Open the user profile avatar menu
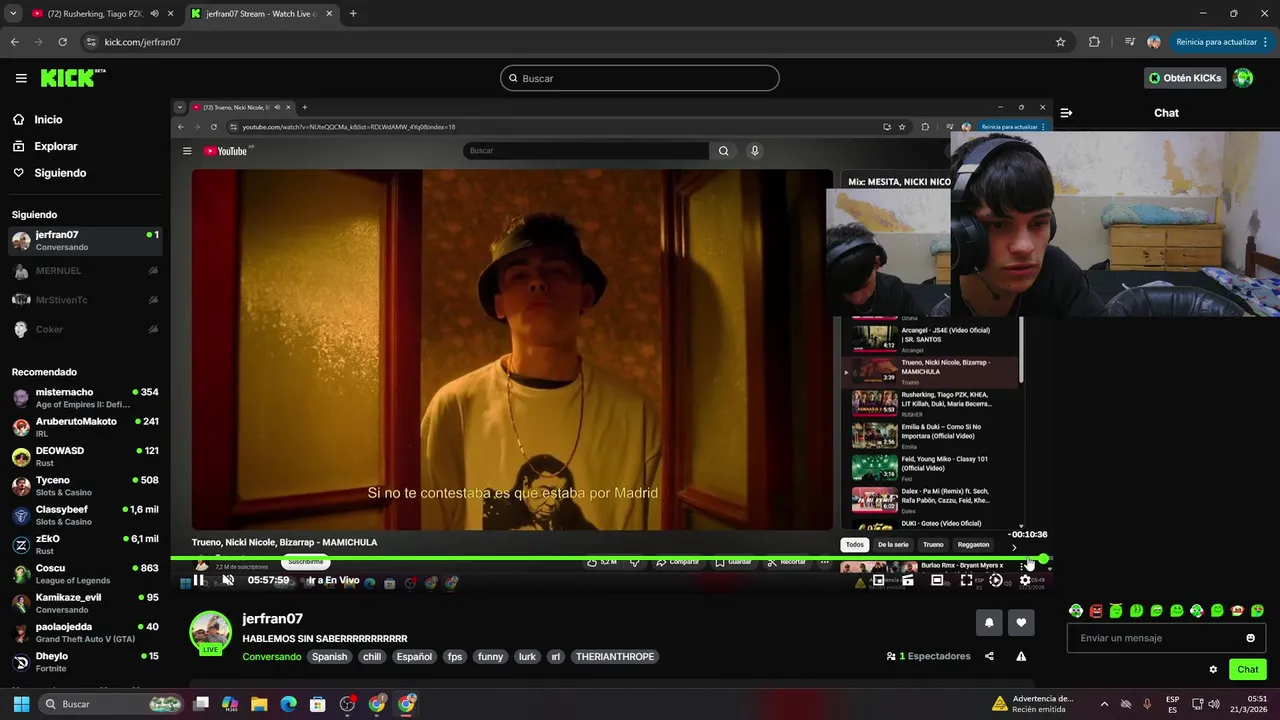This screenshot has height=720, width=1280. click(x=1243, y=78)
